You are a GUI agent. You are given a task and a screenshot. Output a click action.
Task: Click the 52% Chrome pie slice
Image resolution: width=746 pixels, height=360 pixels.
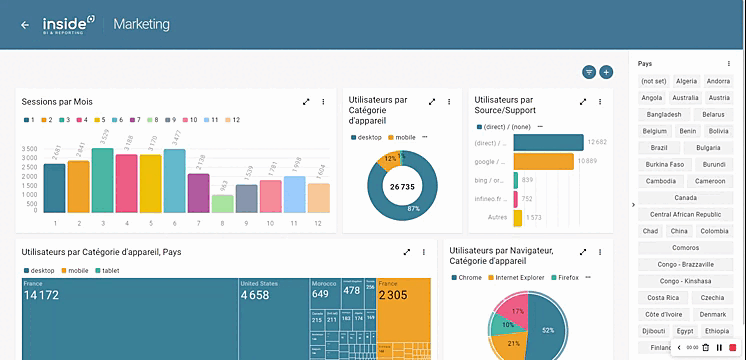[549, 330]
